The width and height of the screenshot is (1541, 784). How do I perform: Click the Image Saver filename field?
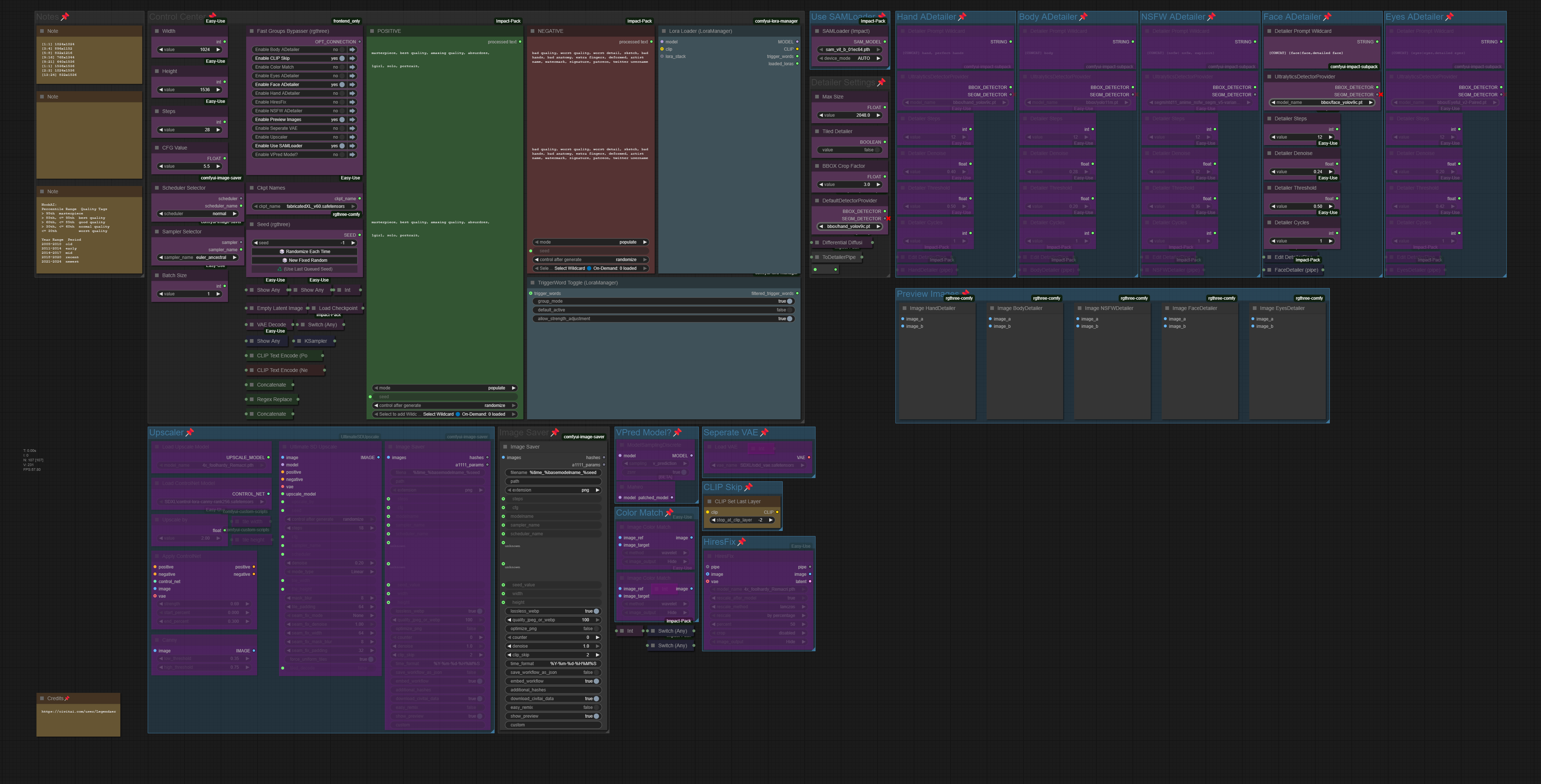(x=553, y=473)
